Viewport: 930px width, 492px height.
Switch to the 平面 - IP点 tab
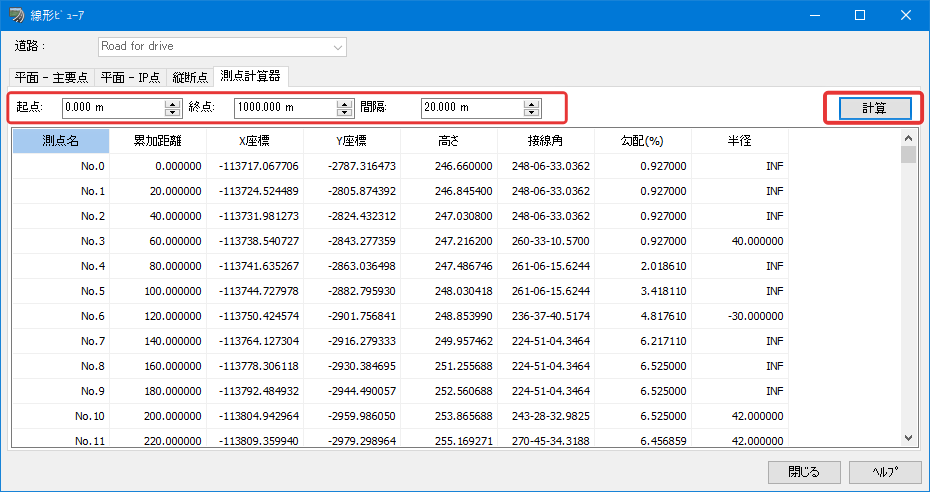tap(130, 77)
